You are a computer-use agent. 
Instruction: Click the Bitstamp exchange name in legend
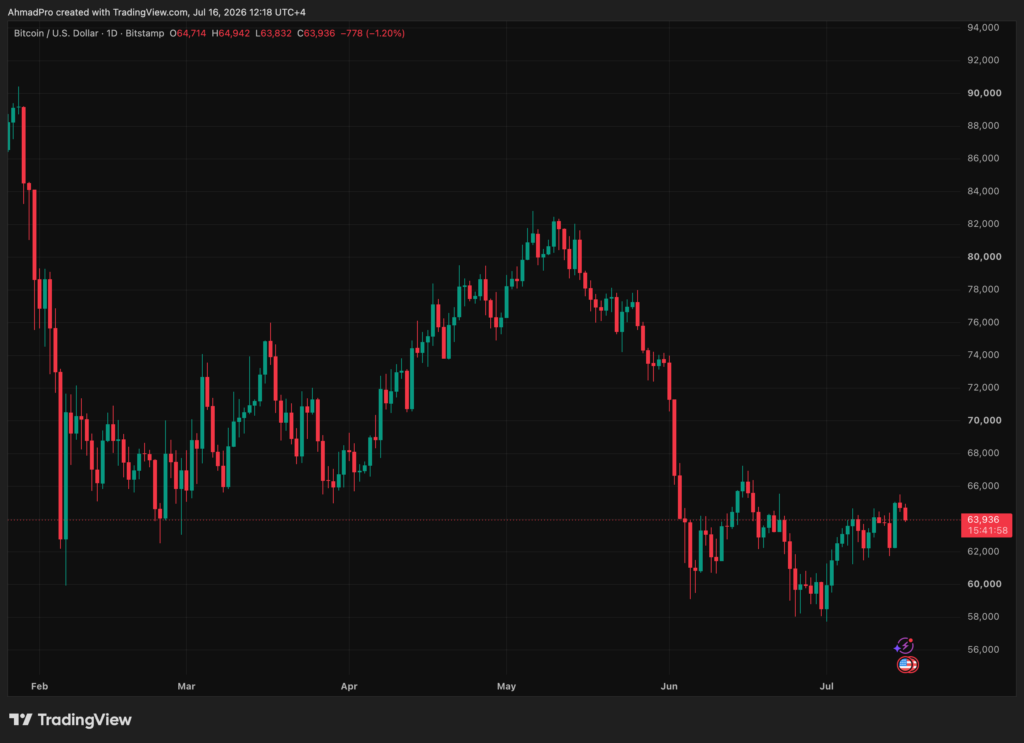pos(145,33)
